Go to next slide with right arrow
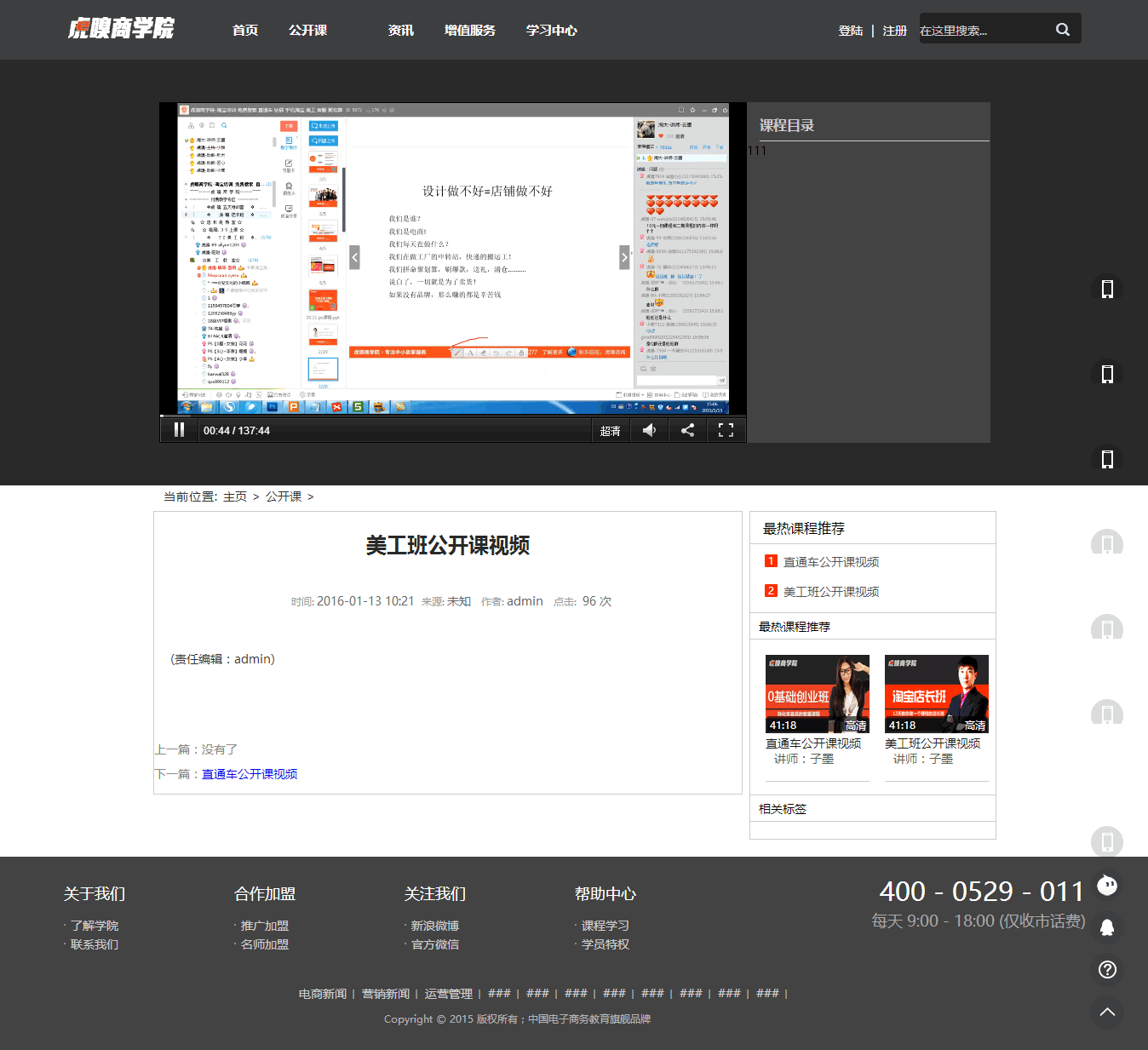 click(624, 256)
